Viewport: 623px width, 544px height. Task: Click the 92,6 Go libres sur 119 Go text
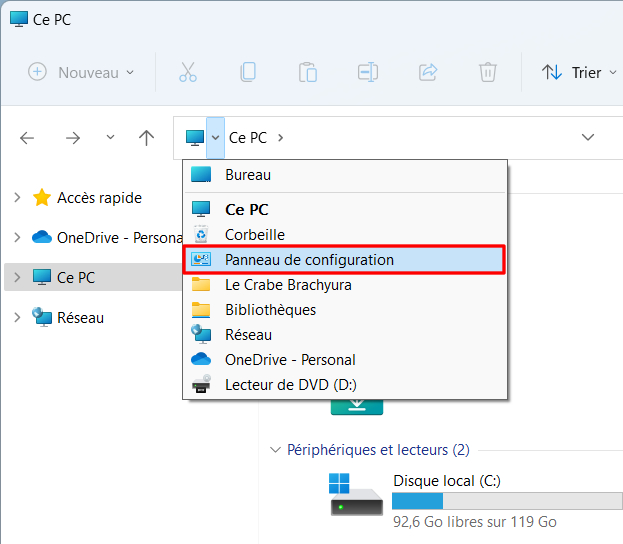point(475,522)
